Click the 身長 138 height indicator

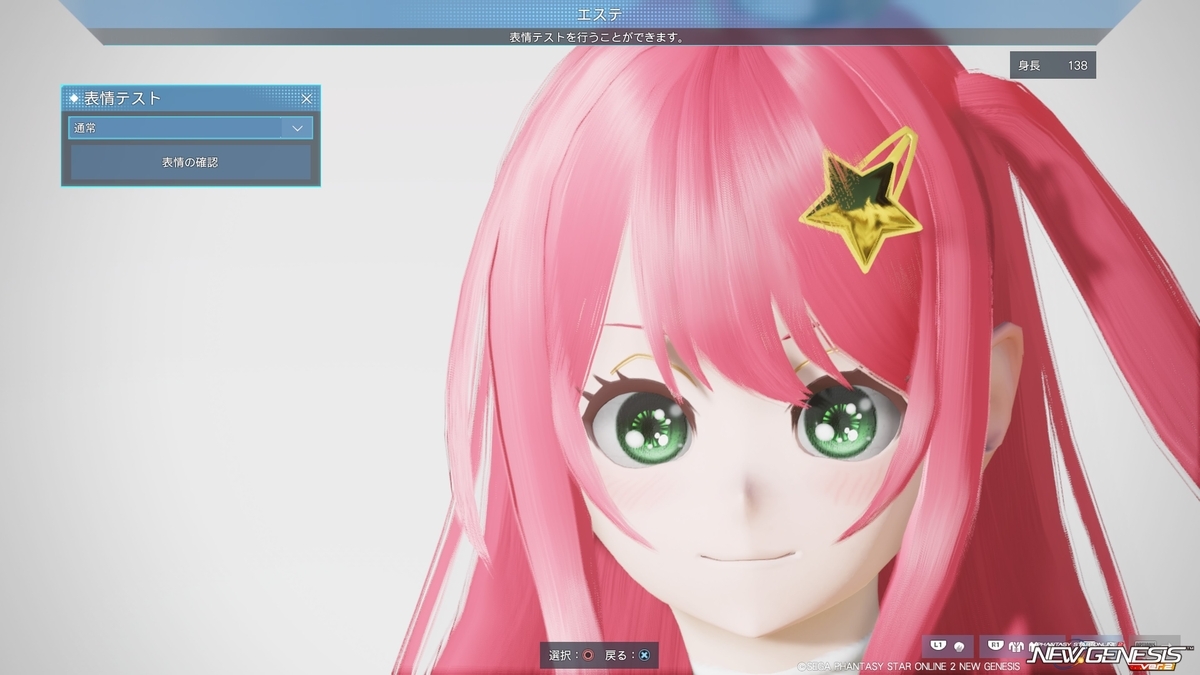pos(1053,65)
